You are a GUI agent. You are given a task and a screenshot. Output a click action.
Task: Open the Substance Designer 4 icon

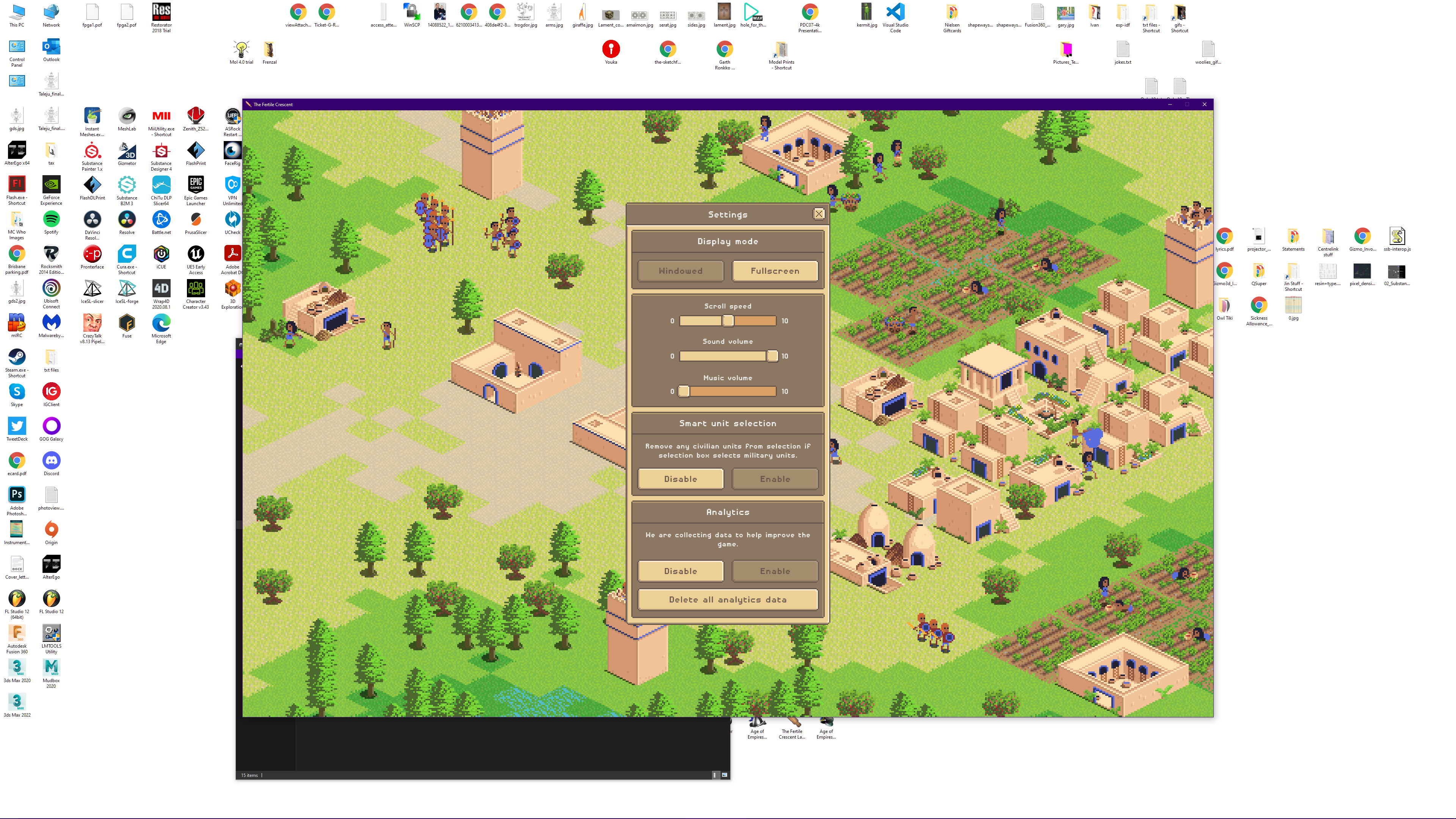coord(161,156)
